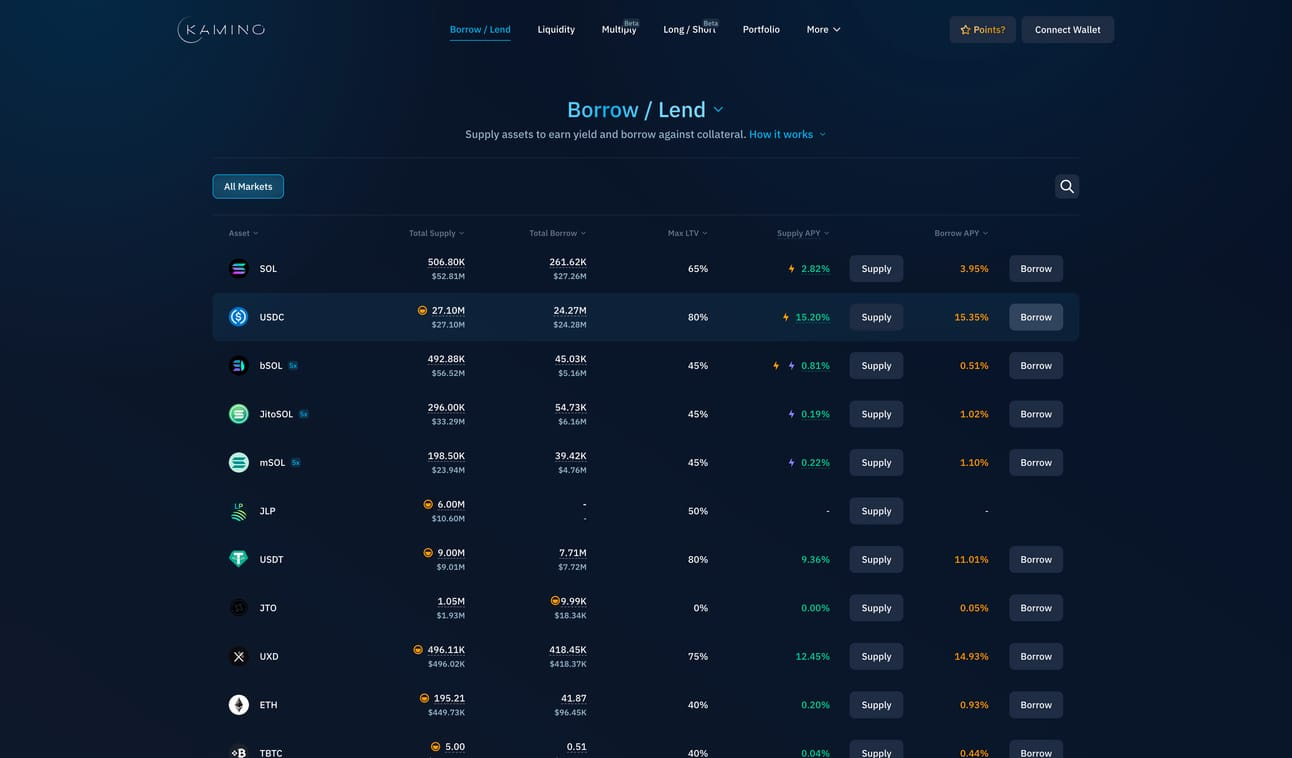Switch to the Liquidity tab
Screen dimensions: 1292x758
pos(556,30)
